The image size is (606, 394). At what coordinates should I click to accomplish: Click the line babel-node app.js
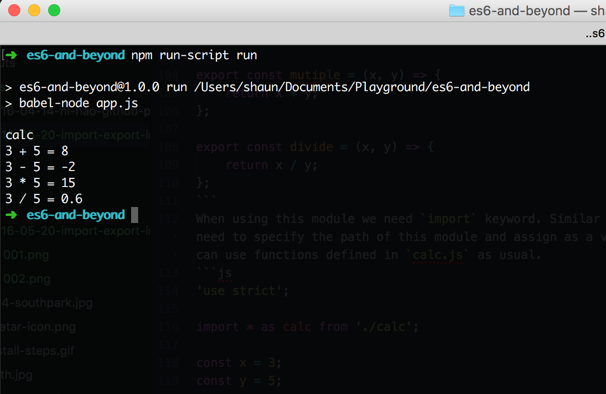pyautogui.click(x=78, y=103)
